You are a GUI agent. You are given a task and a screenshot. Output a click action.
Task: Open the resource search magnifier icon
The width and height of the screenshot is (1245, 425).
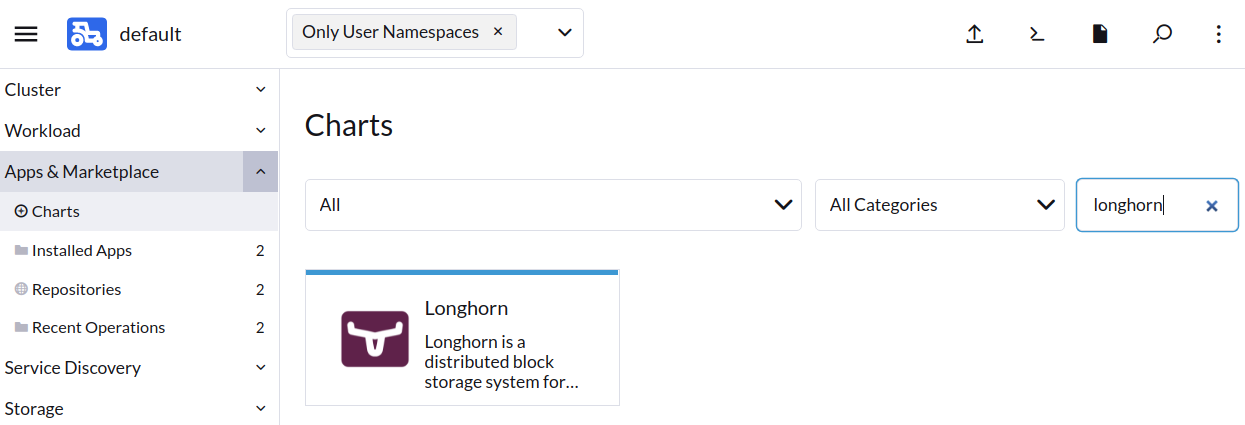pyautogui.click(x=1162, y=34)
